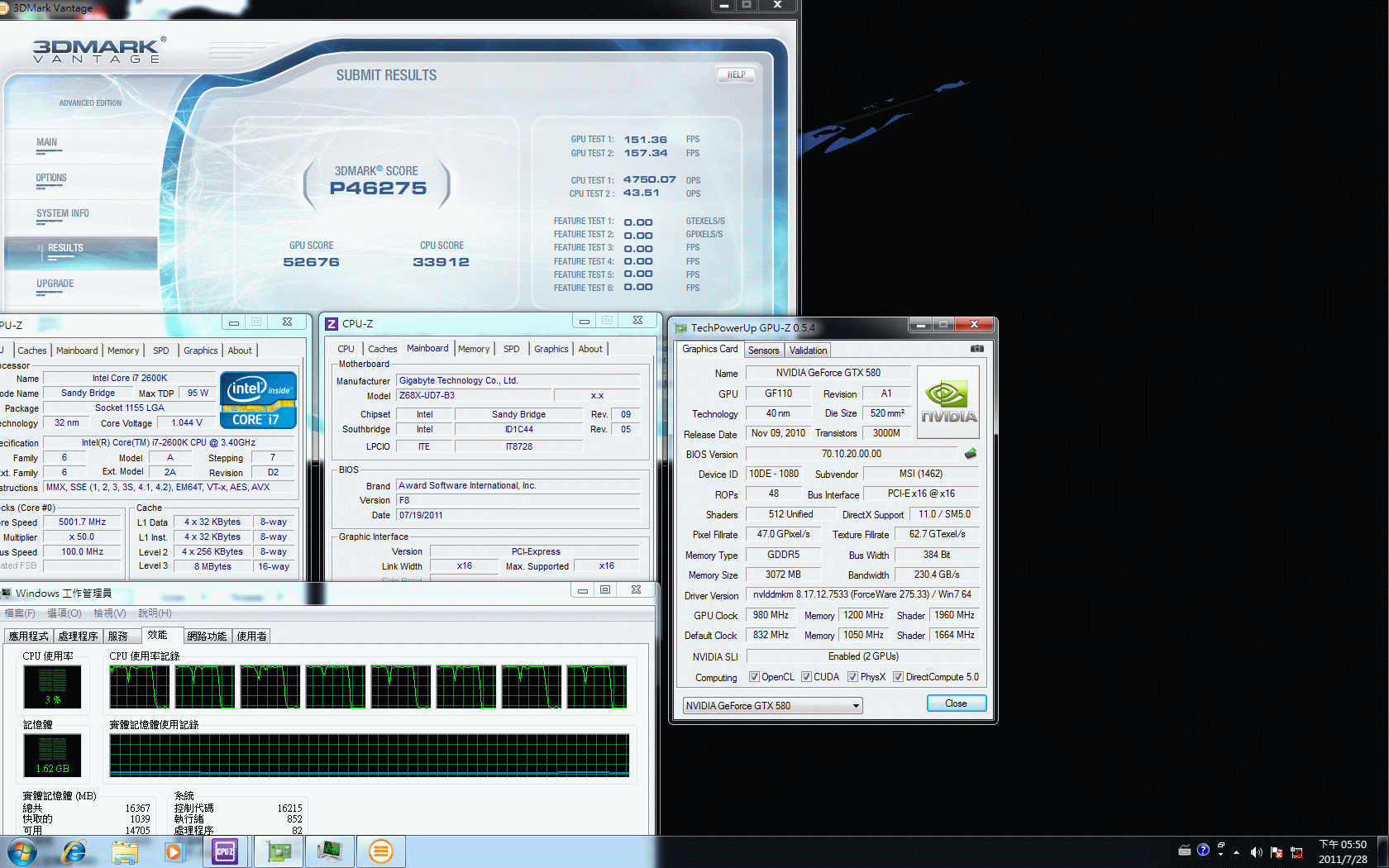Click GPU-Z title bar app icon

(x=681, y=328)
